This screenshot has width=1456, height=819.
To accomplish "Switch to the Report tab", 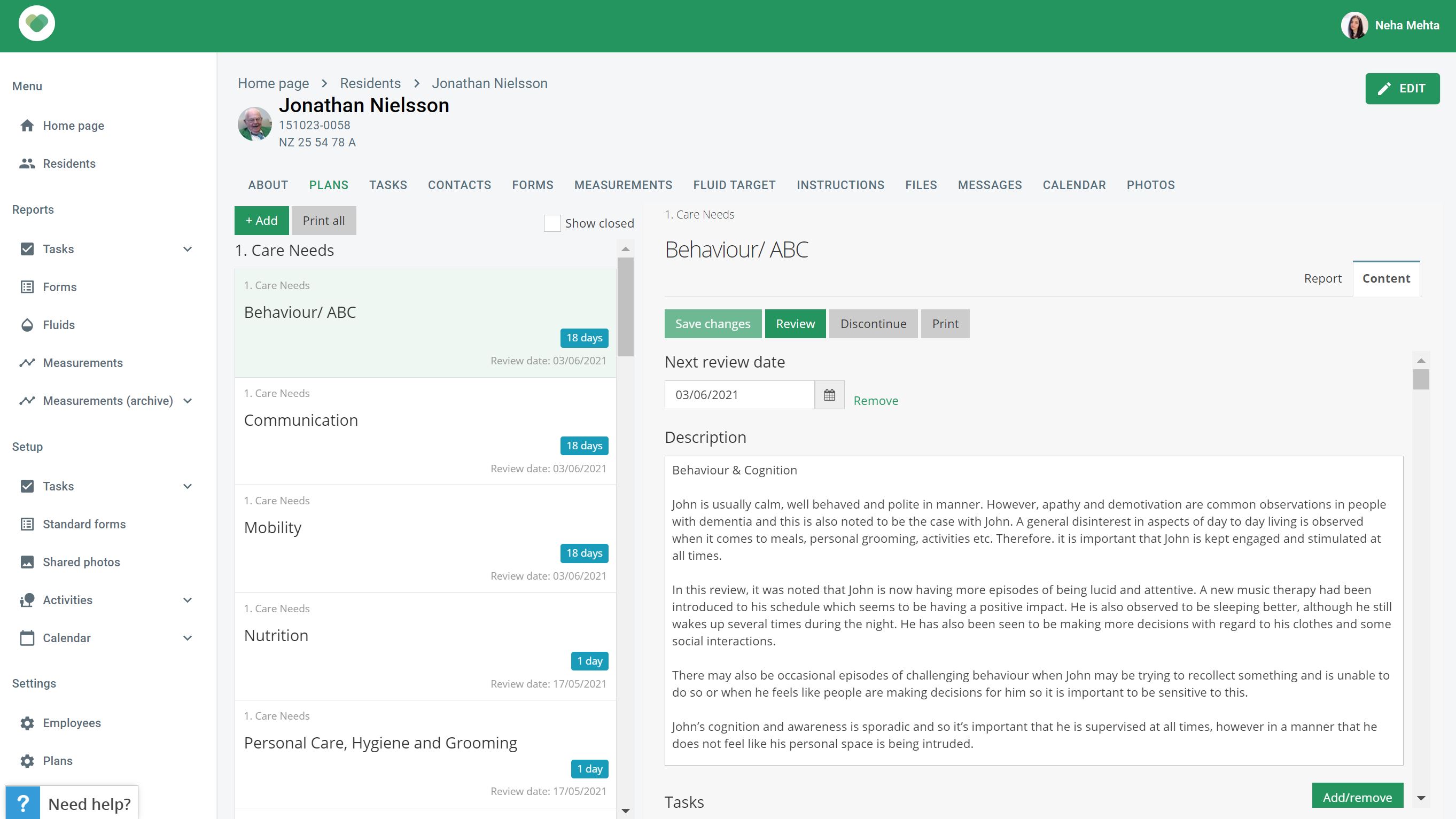I will tap(1322, 279).
